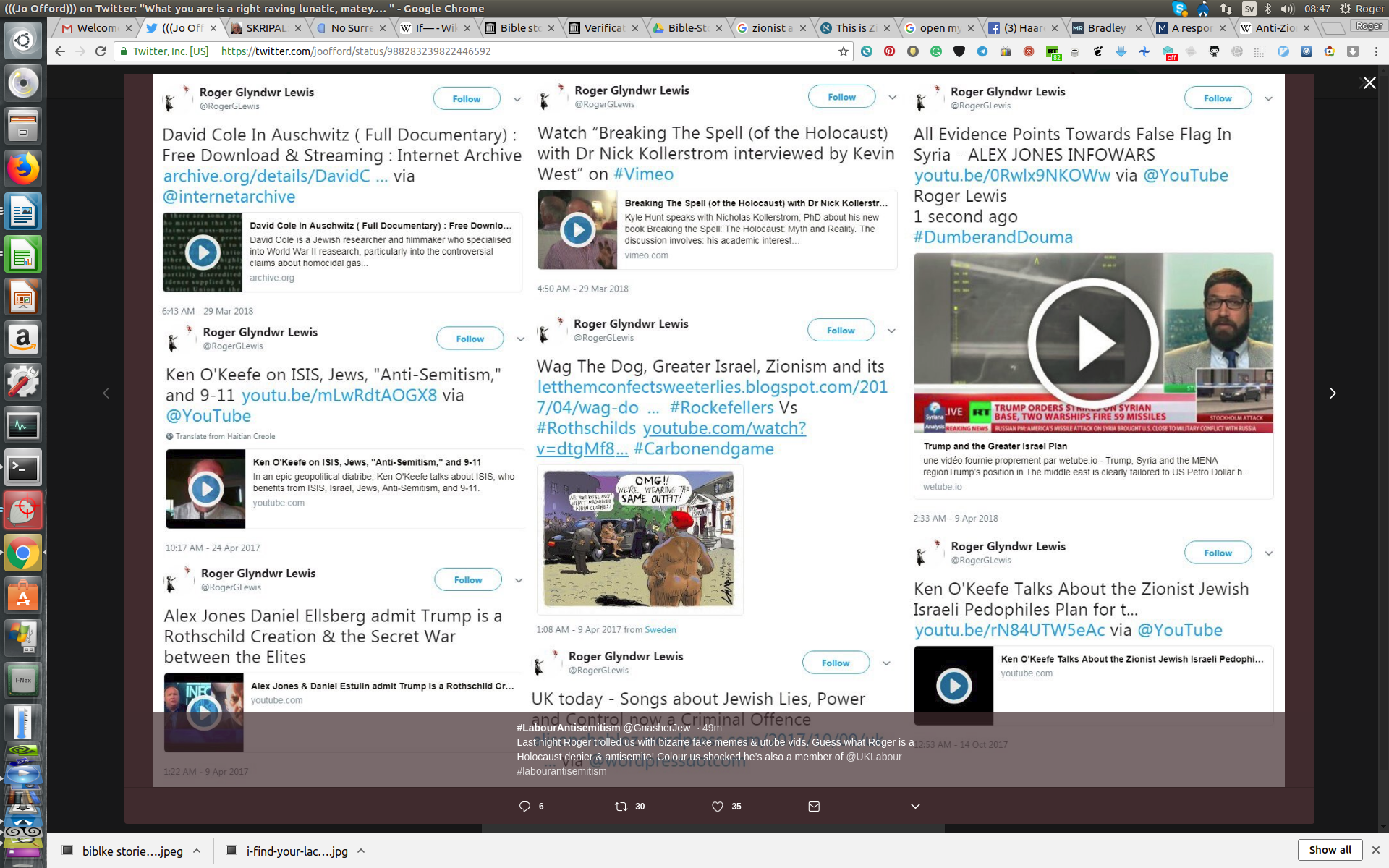The image size is (1389, 868).
Task: Open options chevron on Wag The Dog tweet
Action: pos(892,331)
